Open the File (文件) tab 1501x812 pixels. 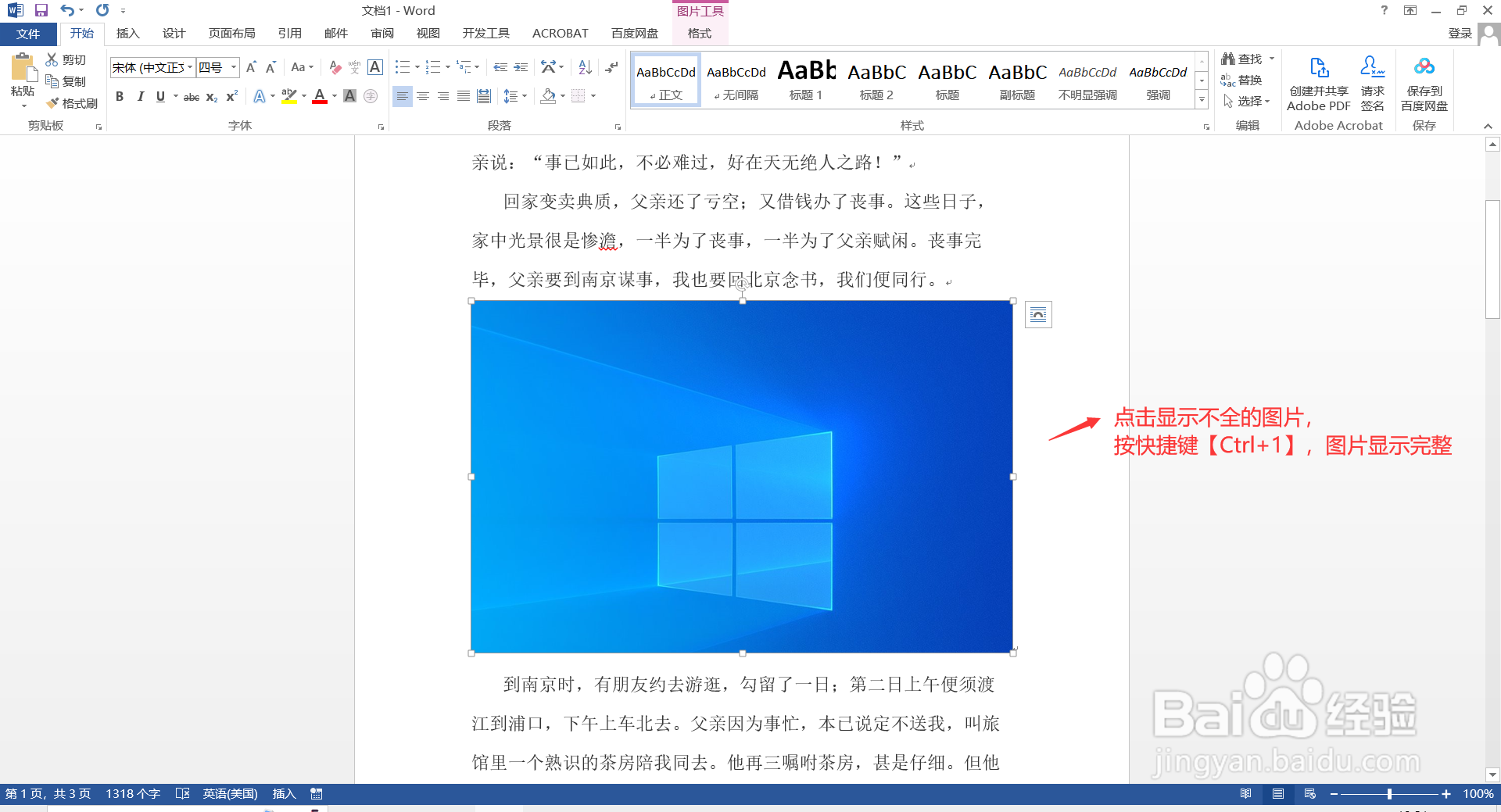[x=28, y=34]
